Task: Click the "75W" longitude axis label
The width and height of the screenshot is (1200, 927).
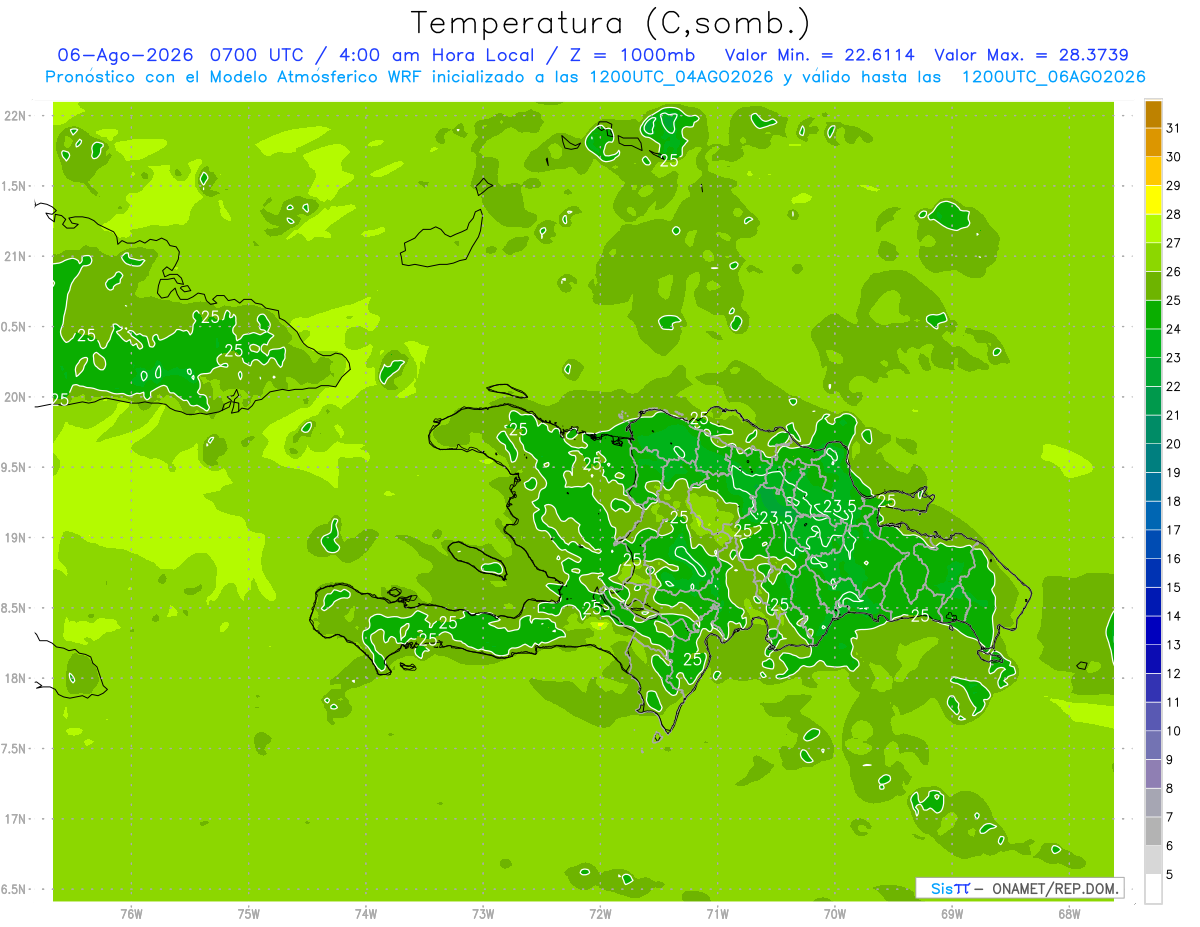Action: (249, 914)
